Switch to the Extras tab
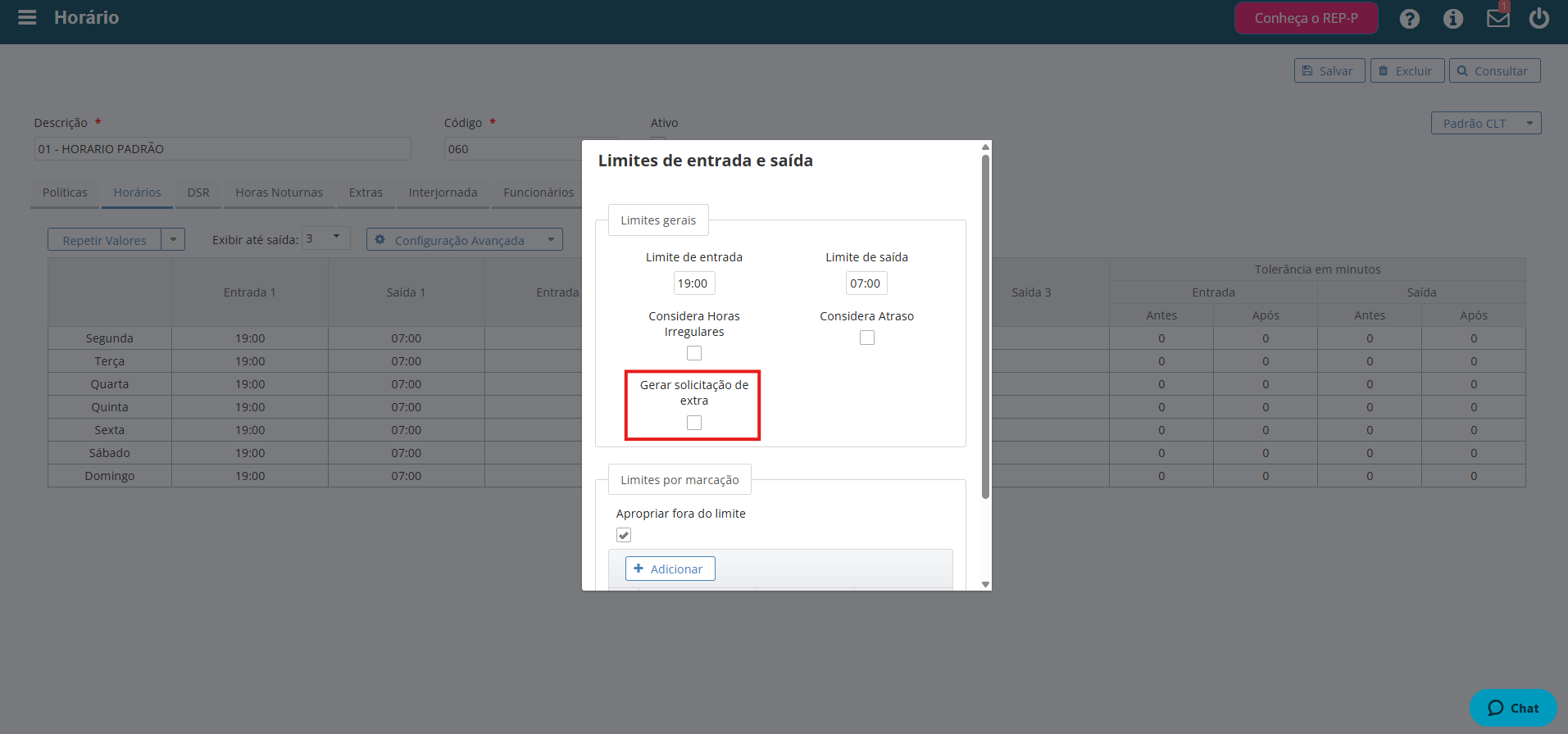Image resolution: width=1568 pixels, height=734 pixels. 366,193
